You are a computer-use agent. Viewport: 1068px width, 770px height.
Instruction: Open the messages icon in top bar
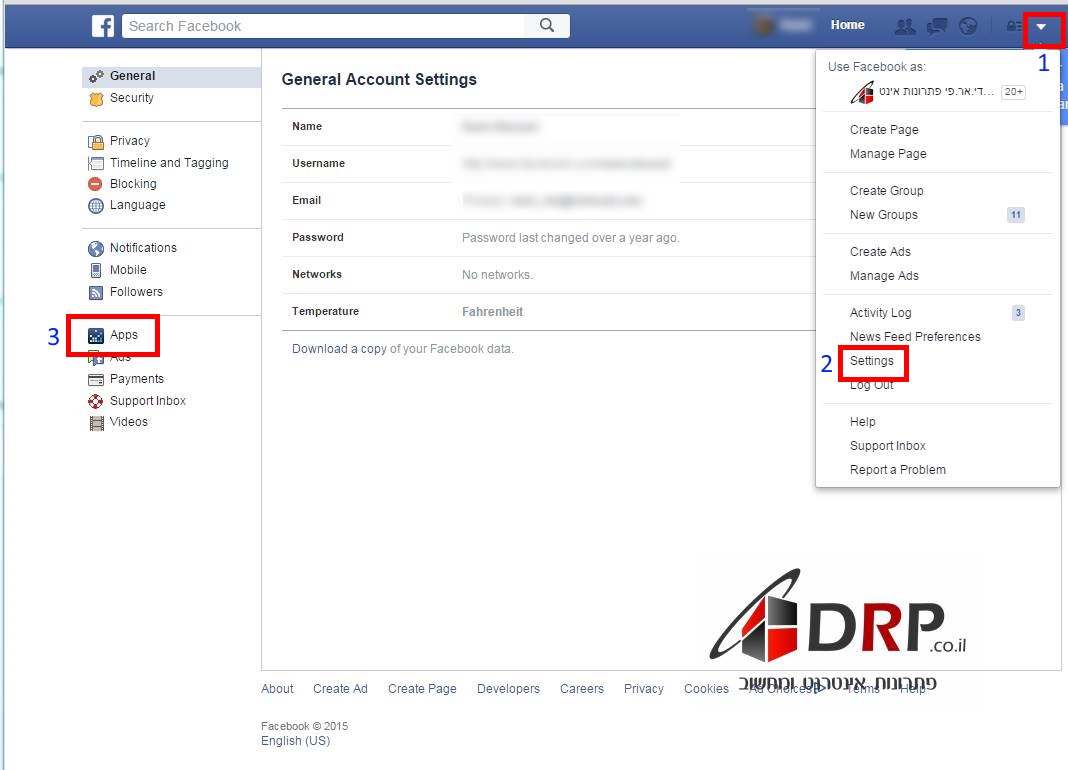[x=936, y=26]
